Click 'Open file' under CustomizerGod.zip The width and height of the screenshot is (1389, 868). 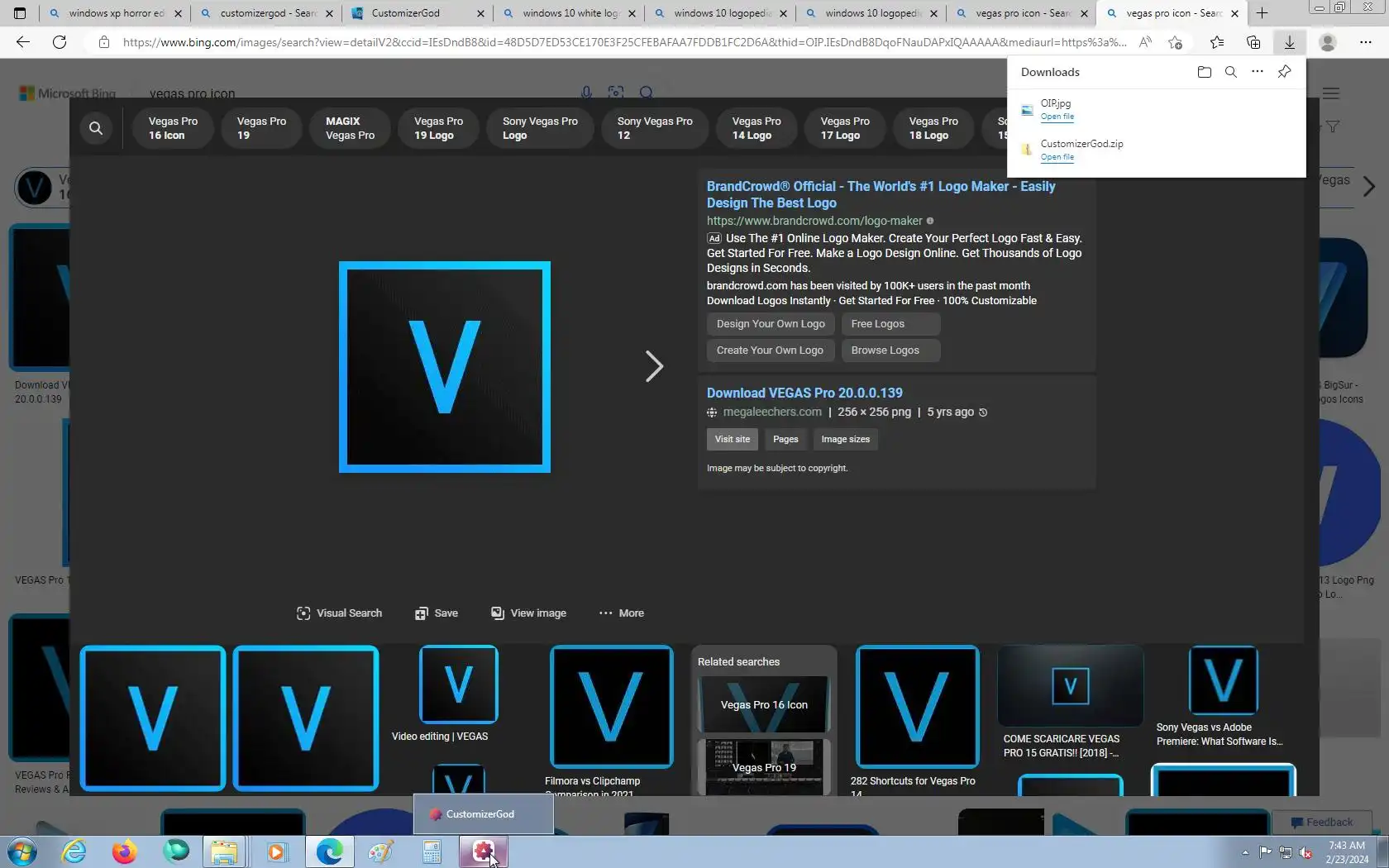pyautogui.click(x=1057, y=157)
